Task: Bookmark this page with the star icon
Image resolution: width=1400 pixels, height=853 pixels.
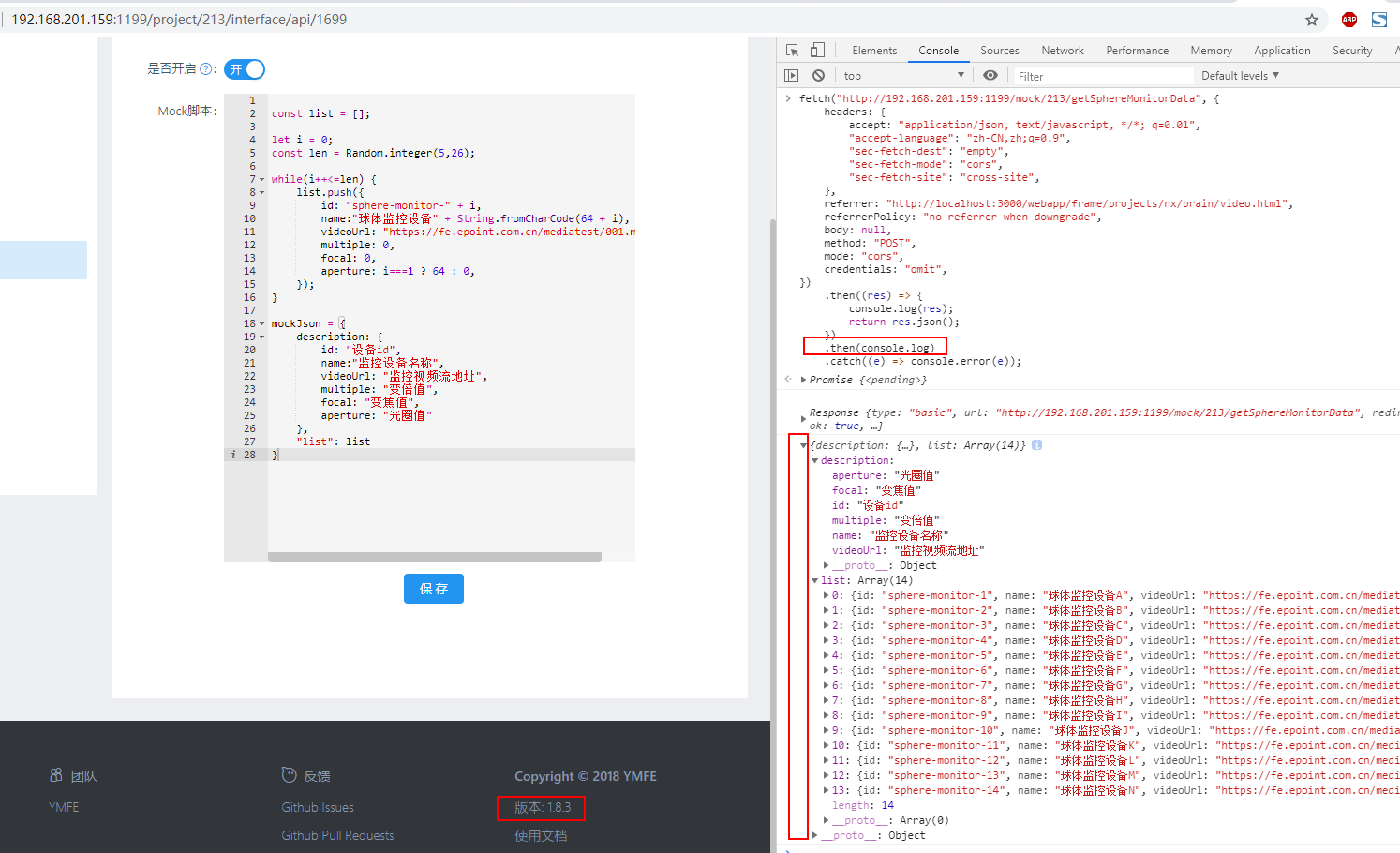Action: point(1311,20)
